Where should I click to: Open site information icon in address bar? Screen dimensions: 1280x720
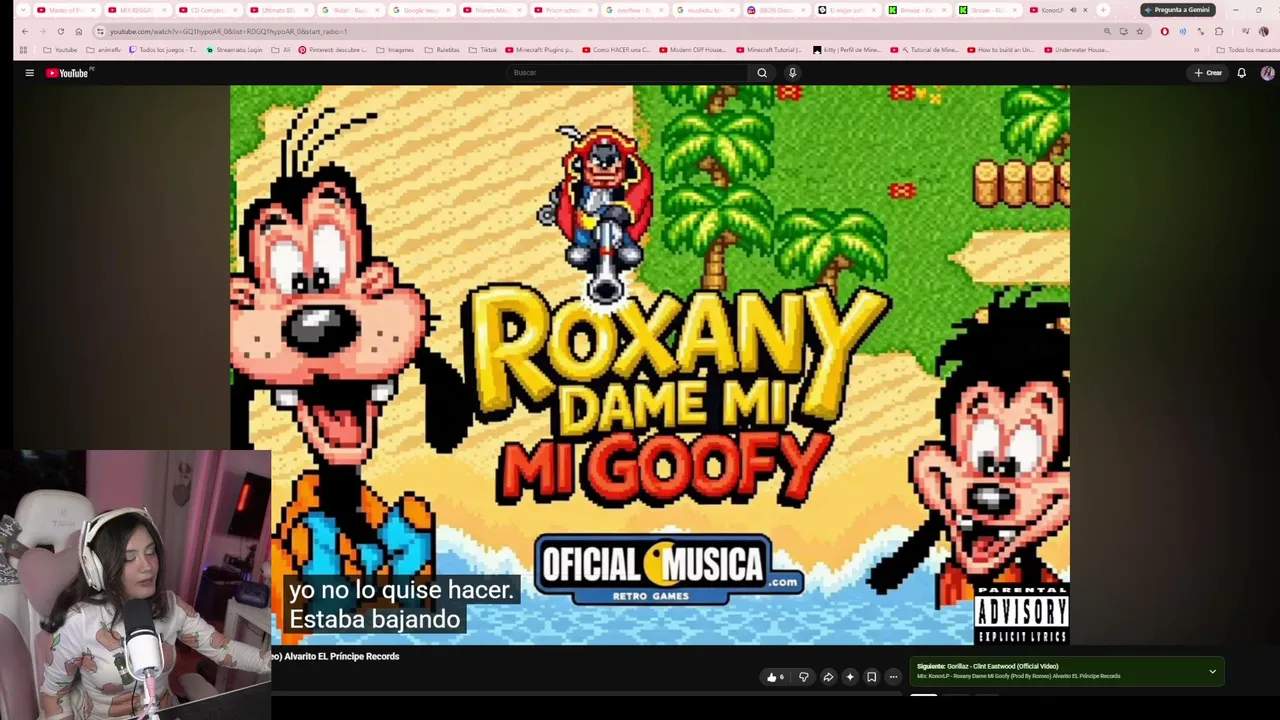point(100,31)
